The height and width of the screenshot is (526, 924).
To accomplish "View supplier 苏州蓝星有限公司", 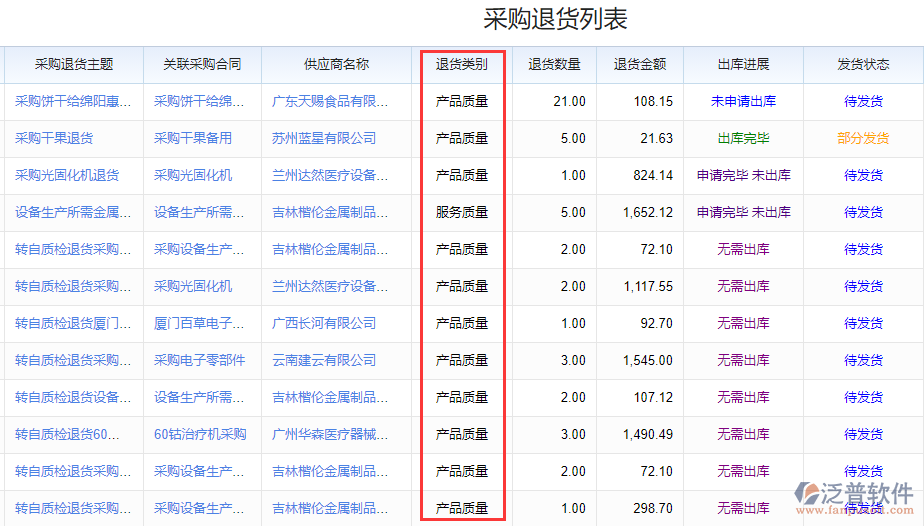I will [x=324, y=138].
